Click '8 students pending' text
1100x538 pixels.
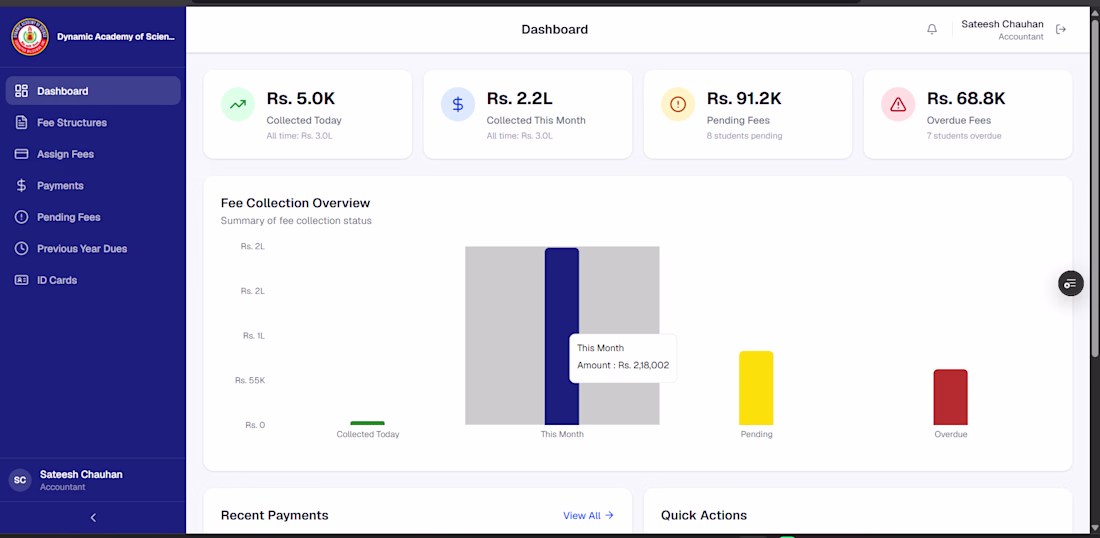click(x=744, y=135)
